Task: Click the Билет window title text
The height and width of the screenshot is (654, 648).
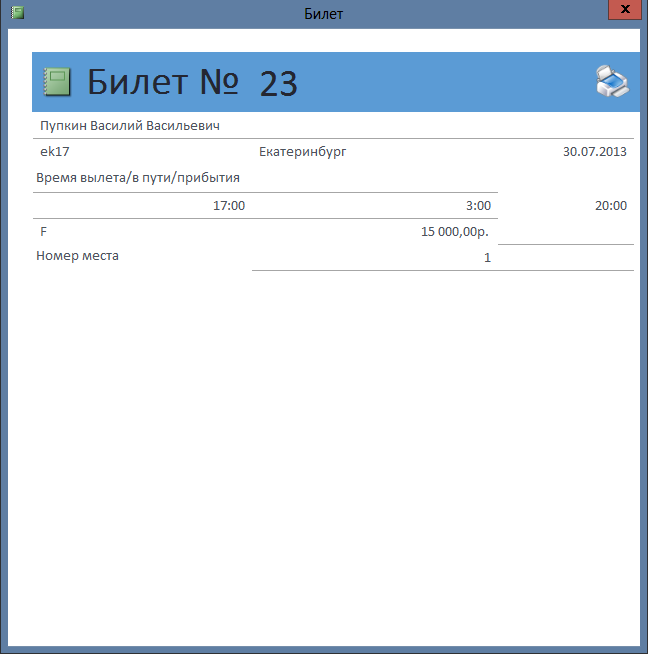Action: click(324, 14)
